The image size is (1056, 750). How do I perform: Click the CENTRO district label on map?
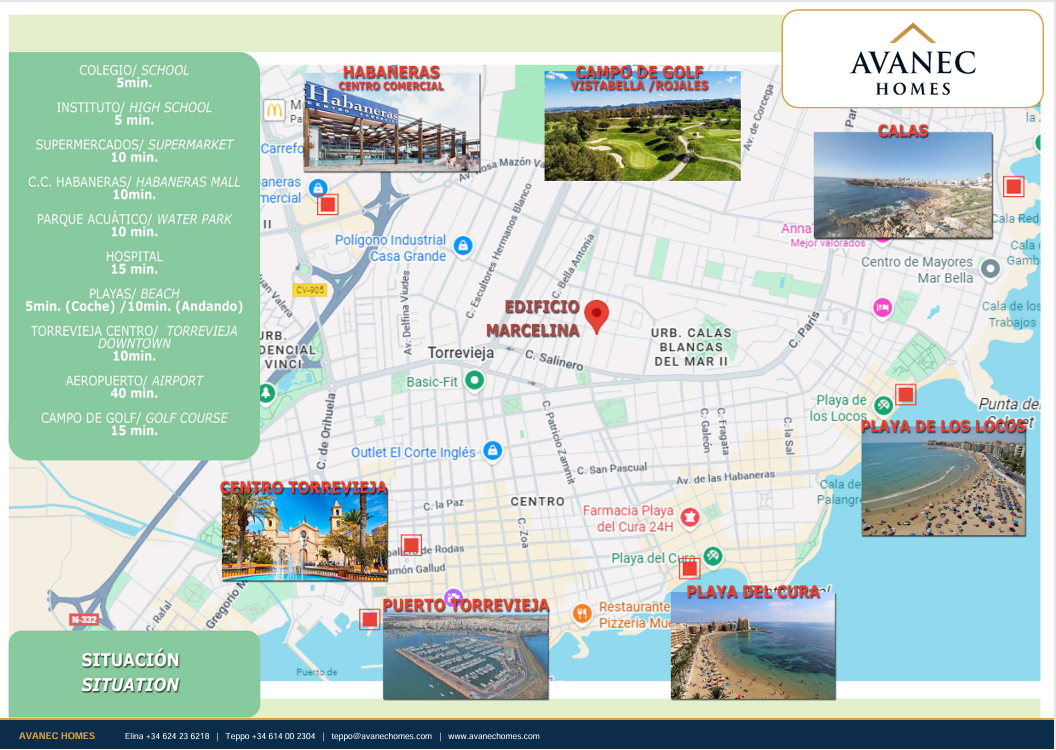coord(537,501)
